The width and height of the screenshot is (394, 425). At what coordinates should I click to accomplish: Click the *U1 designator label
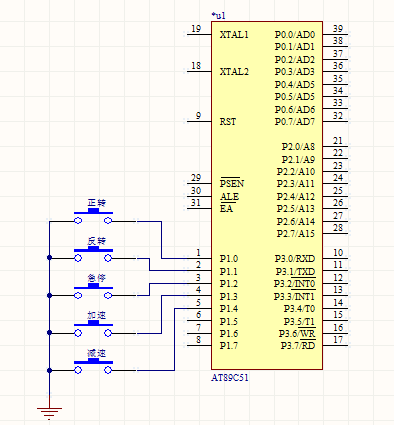[219, 16]
